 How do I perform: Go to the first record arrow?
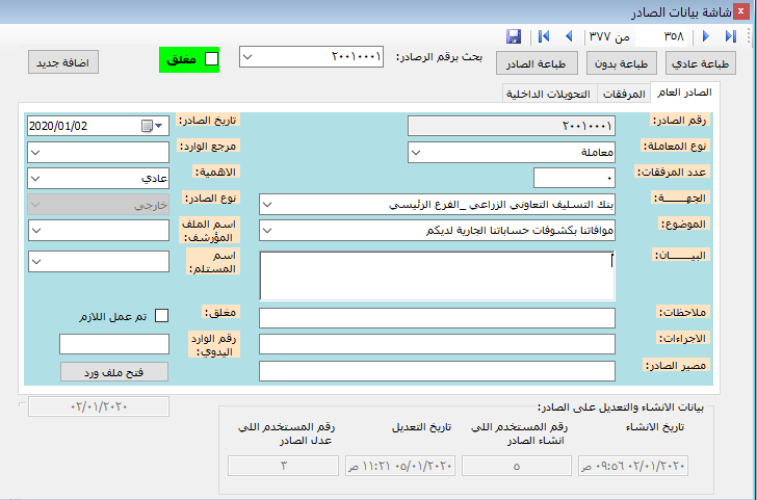544,36
